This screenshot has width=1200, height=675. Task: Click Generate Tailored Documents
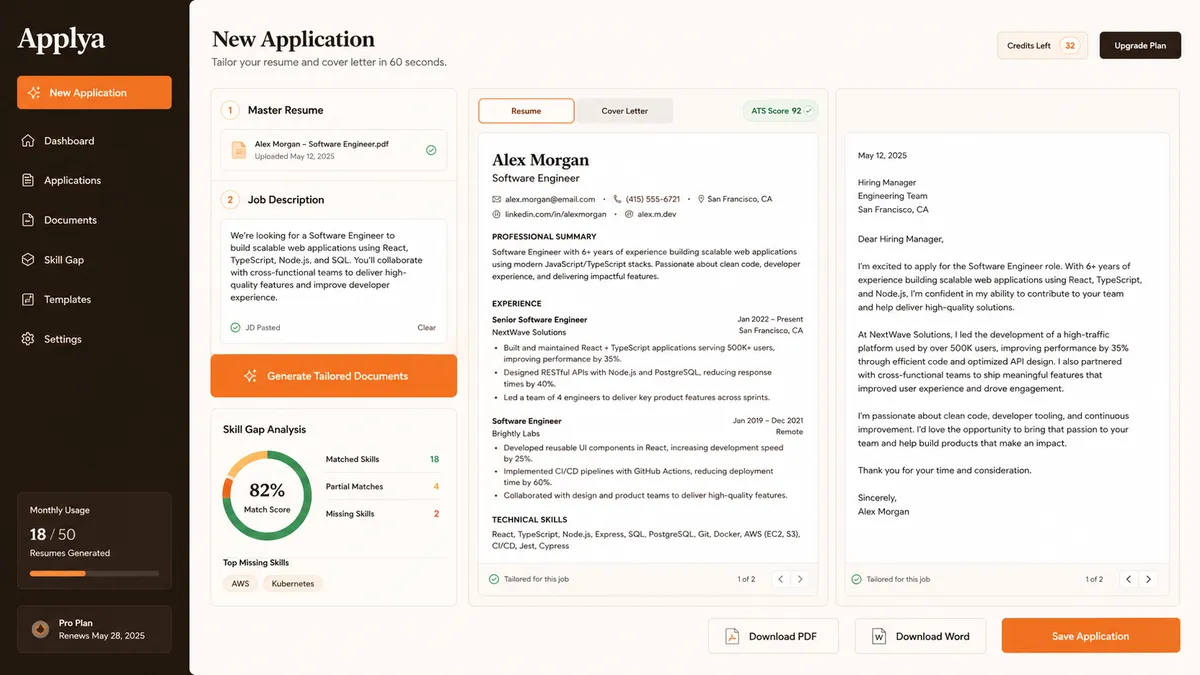point(333,376)
